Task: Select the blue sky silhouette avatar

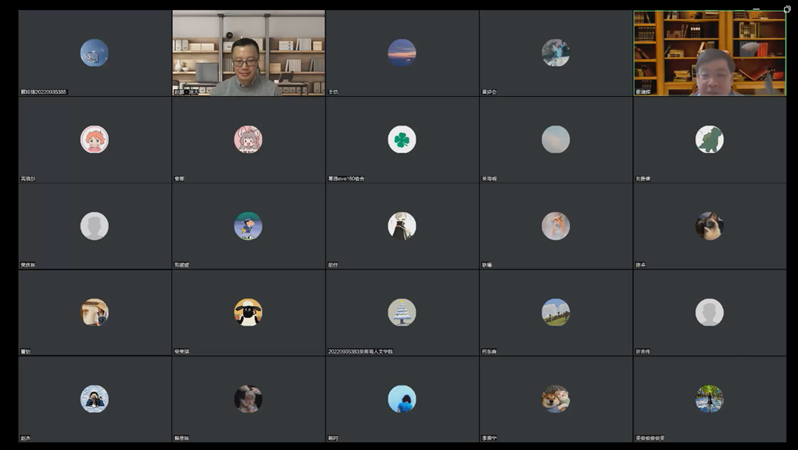Action: [x=402, y=399]
